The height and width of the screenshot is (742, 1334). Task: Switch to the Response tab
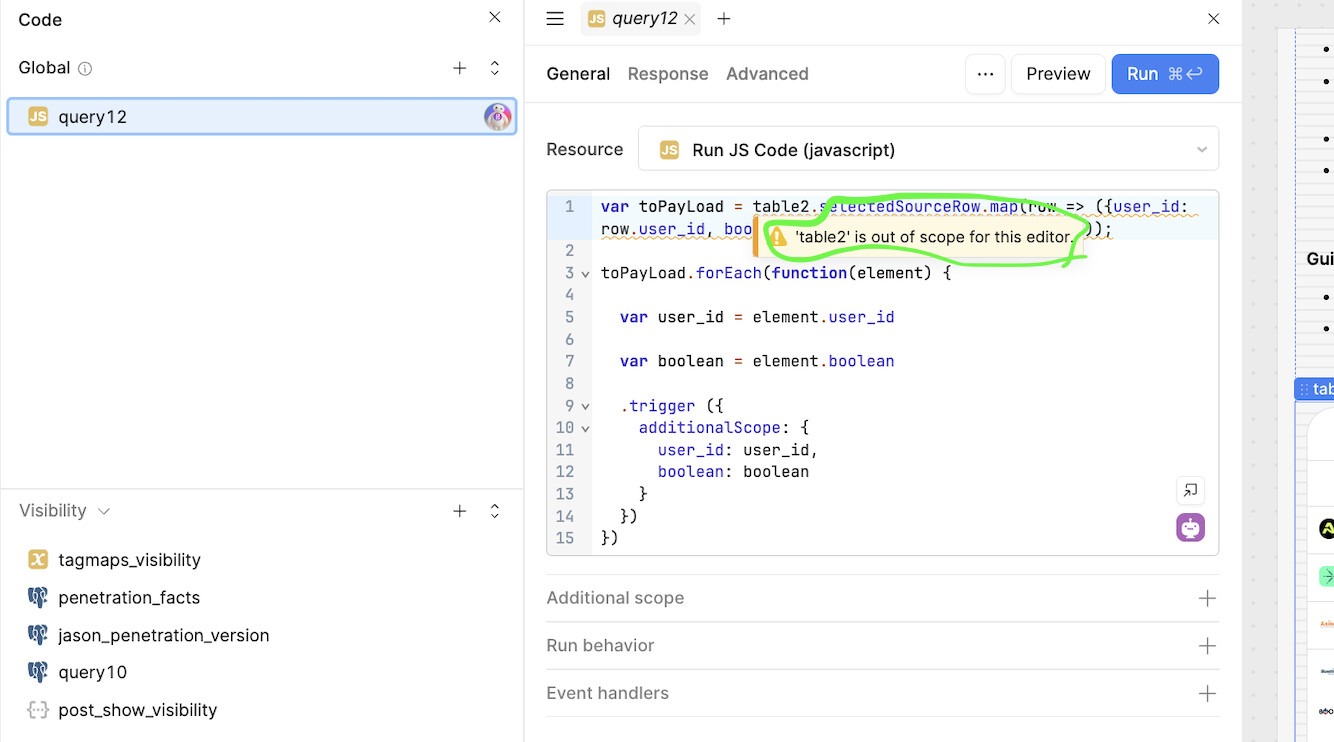pyautogui.click(x=668, y=74)
